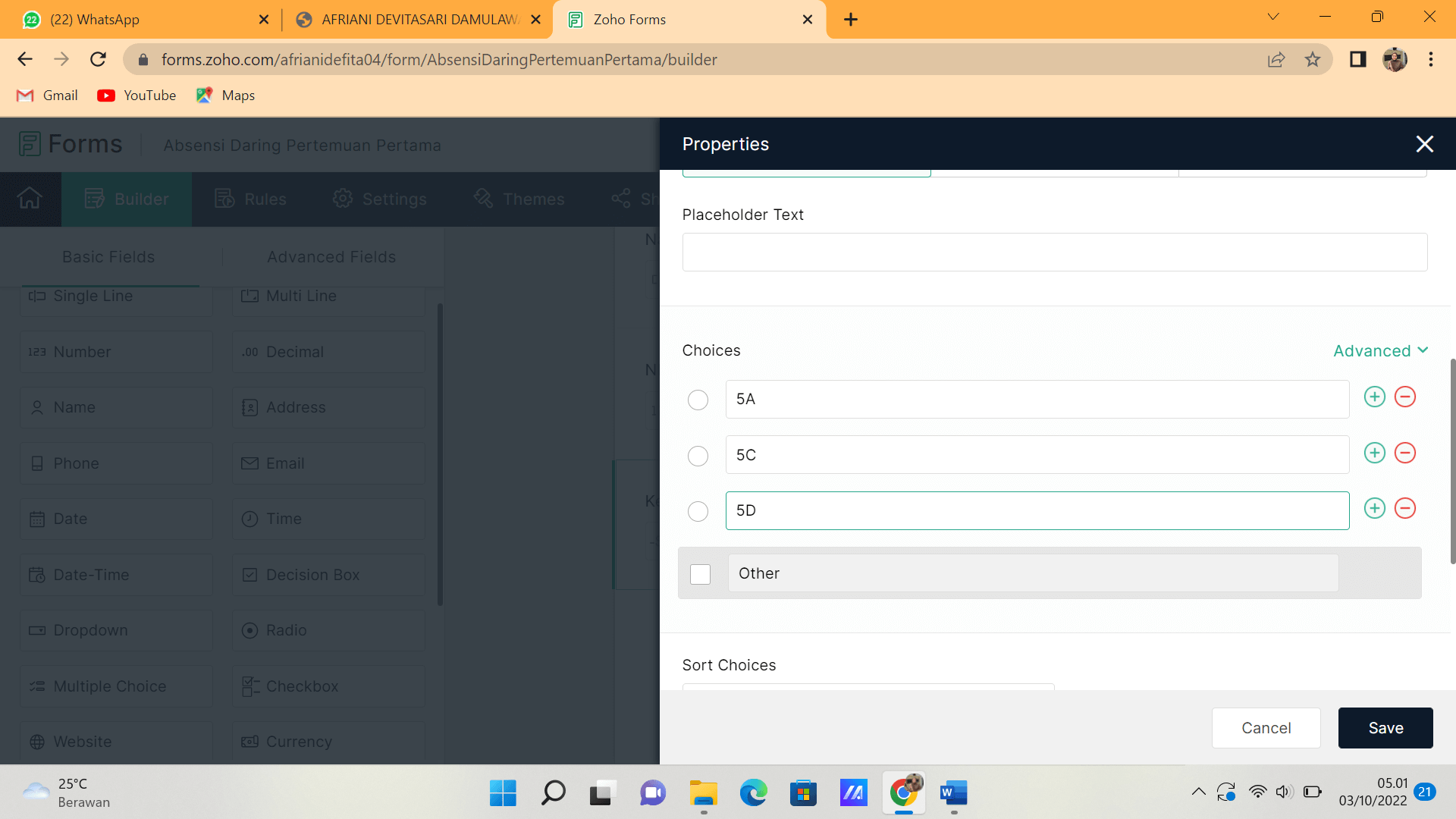Select the 5C radio choice

[x=698, y=456]
